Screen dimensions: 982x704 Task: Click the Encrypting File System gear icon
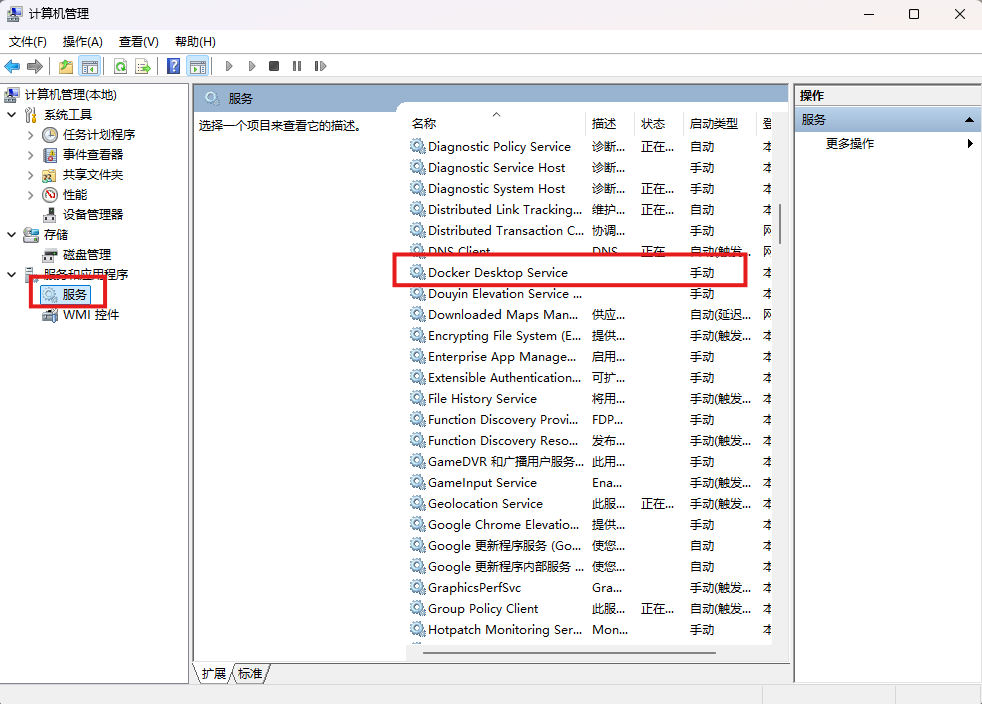418,335
